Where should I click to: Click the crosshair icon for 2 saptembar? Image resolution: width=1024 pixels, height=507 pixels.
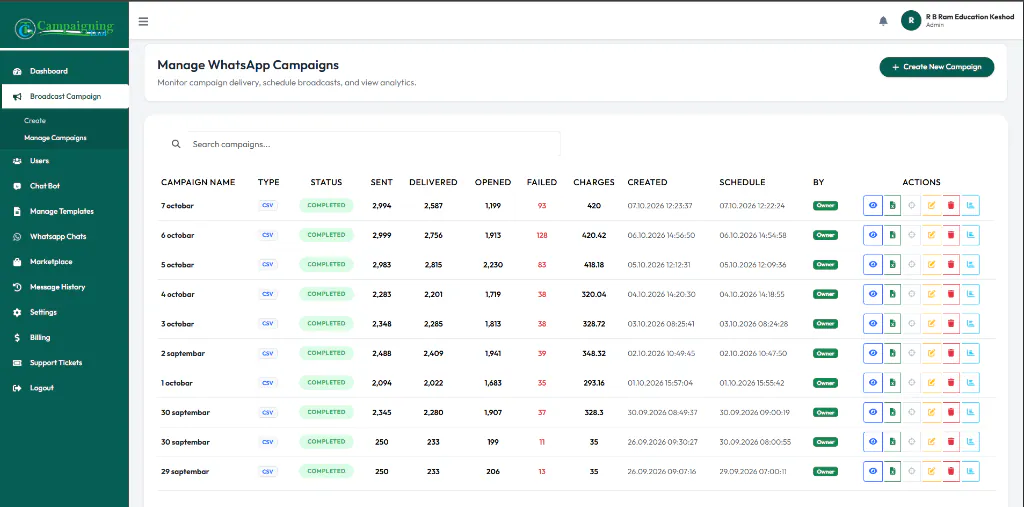point(912,353)
